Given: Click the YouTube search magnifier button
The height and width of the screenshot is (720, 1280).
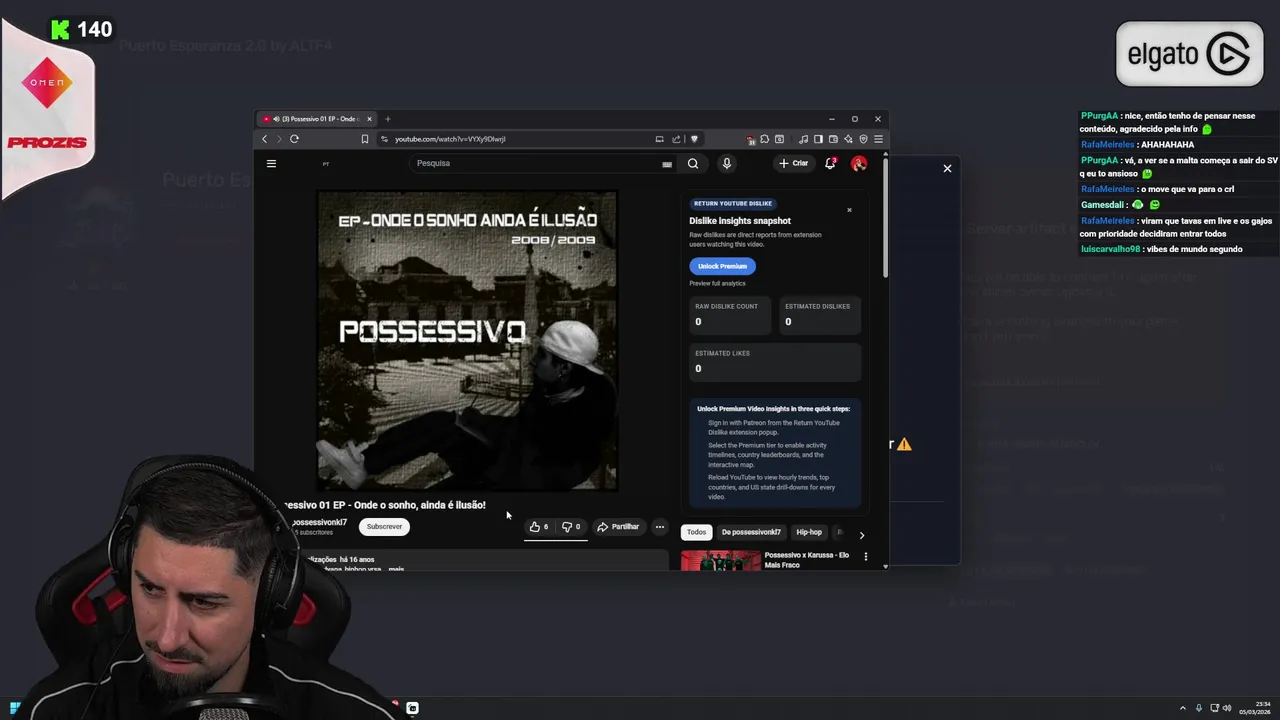Looking at the screenshot, I should 693,163.
